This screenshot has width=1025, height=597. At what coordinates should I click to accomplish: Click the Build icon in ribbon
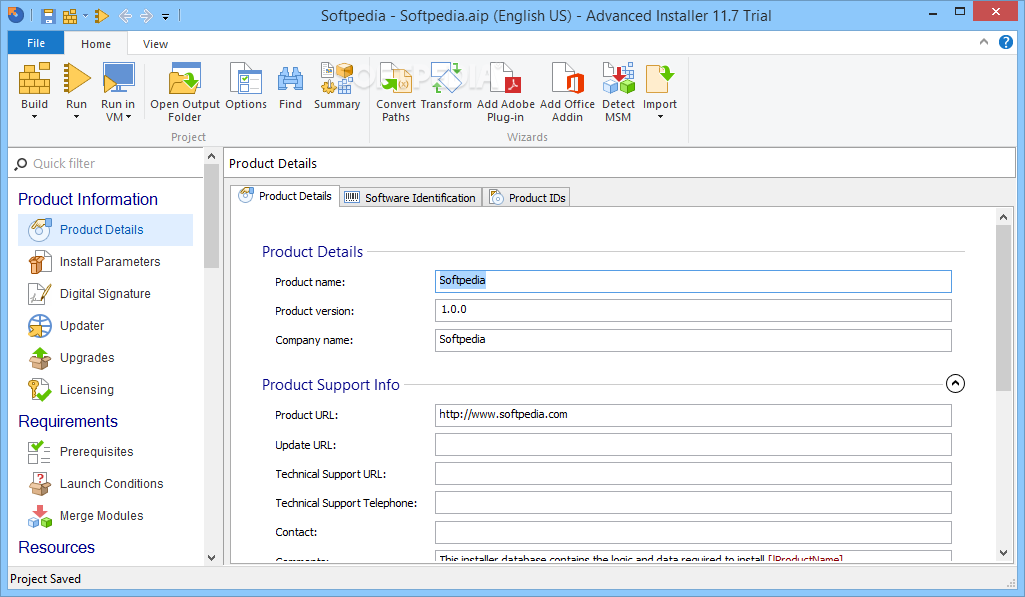click(34, 79)
